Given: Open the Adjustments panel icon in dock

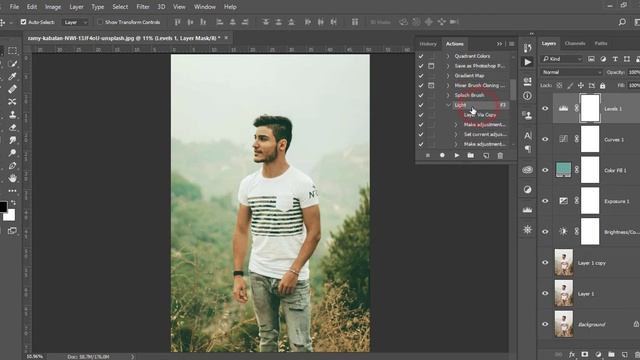Looking at the screenshot, I should pos(527,190).
